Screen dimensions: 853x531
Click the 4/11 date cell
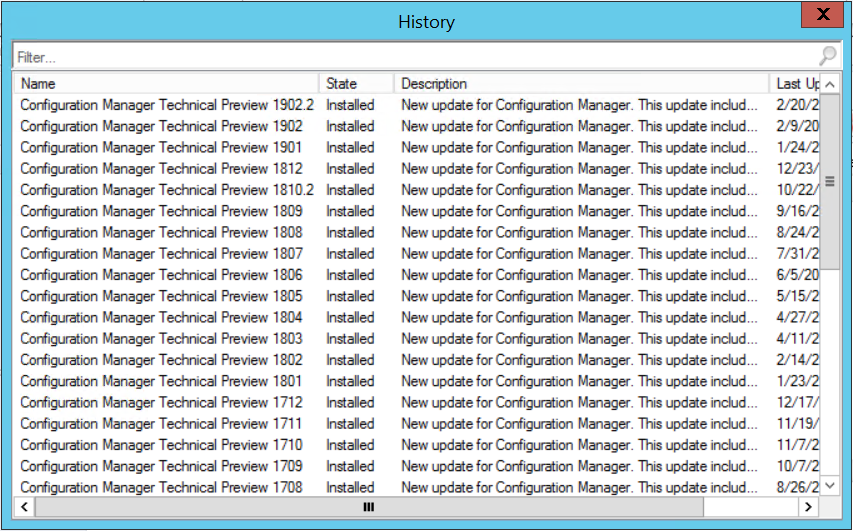pyautogui.click(x=798, y=338)
